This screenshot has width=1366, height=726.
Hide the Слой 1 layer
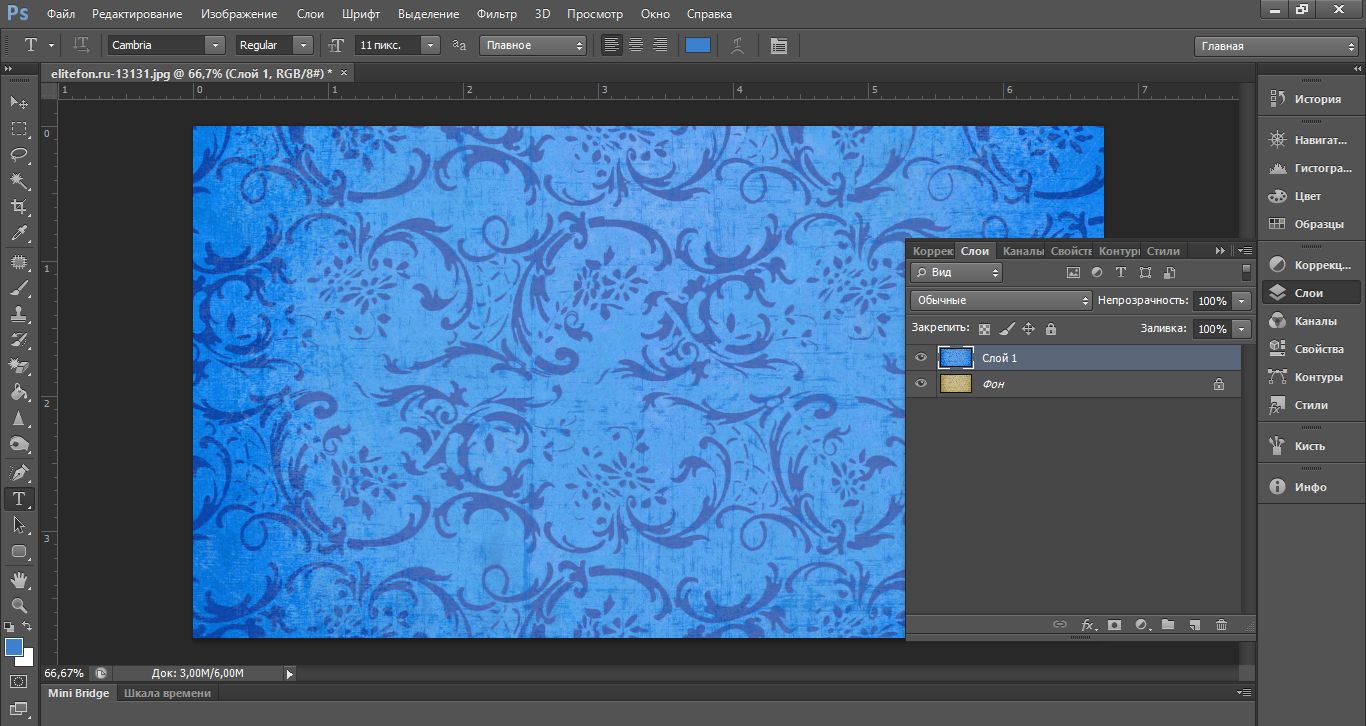click(x=921, y=358)
